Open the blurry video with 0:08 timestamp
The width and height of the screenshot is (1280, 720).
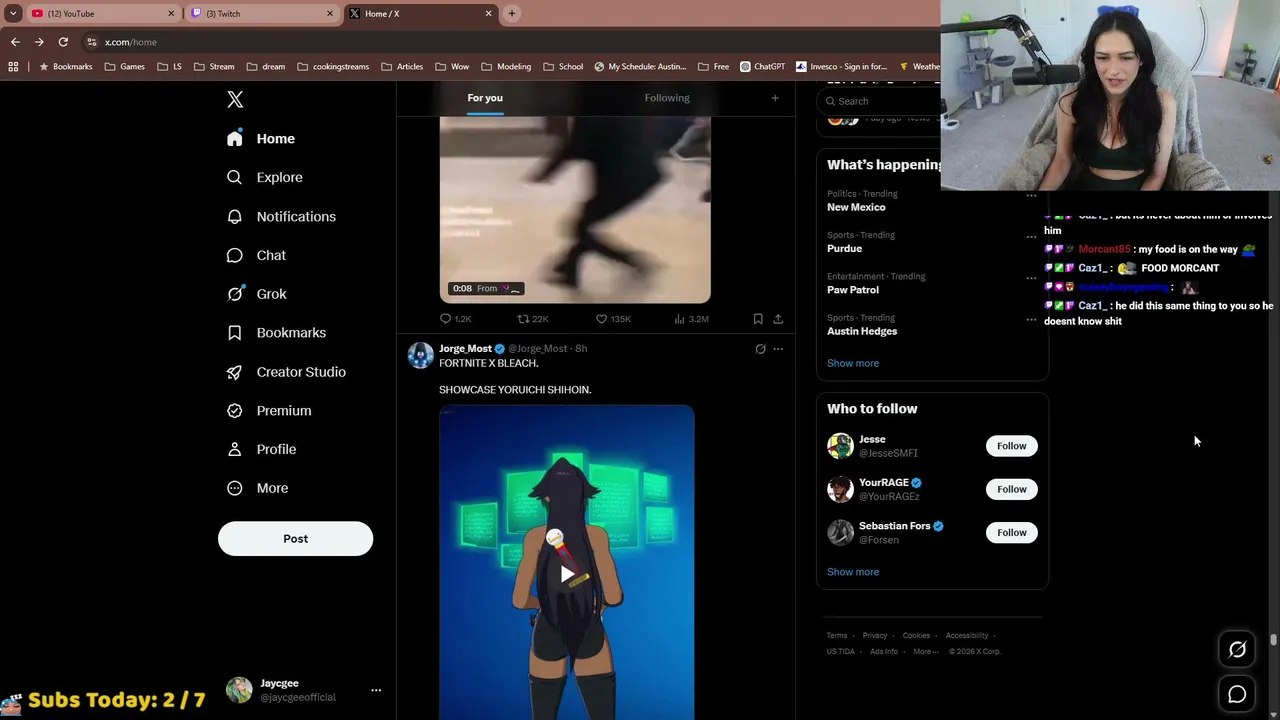[575, 209]
